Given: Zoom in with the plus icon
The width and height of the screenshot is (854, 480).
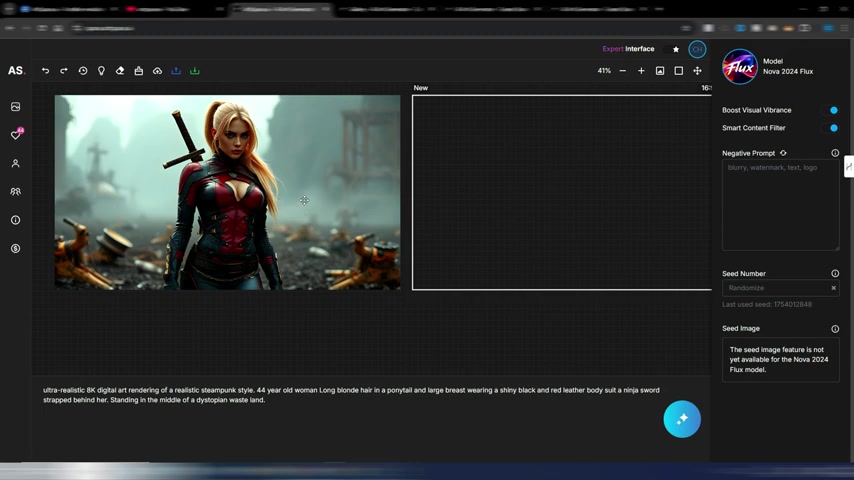Looking at the screenshot, I should coord(641,71).
